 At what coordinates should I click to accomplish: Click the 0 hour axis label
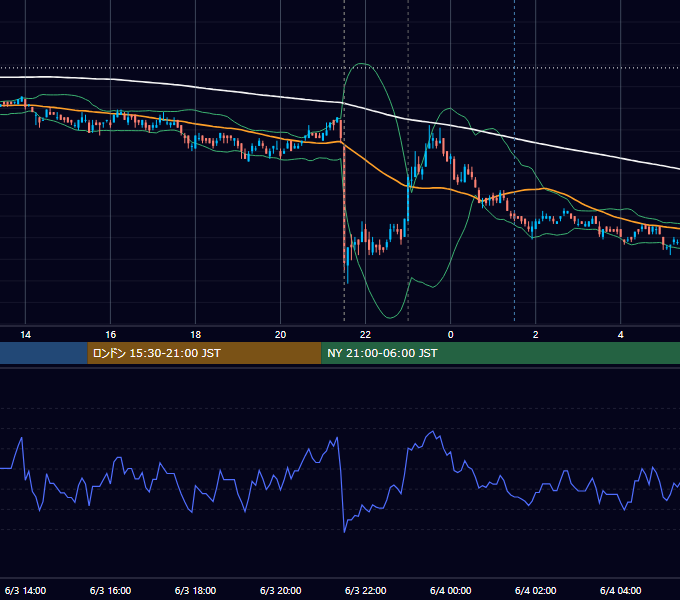[x=451, y=334]
